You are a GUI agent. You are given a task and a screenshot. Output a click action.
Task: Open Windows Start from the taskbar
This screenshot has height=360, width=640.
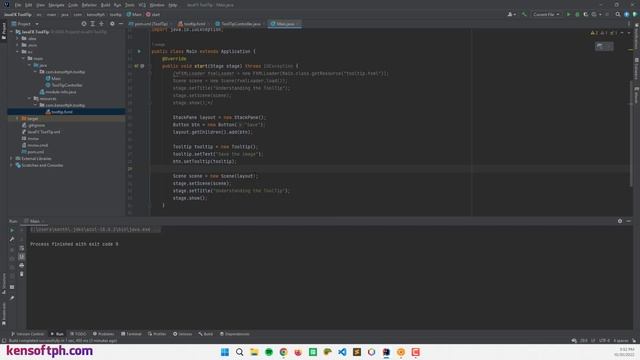pos(225,352)
